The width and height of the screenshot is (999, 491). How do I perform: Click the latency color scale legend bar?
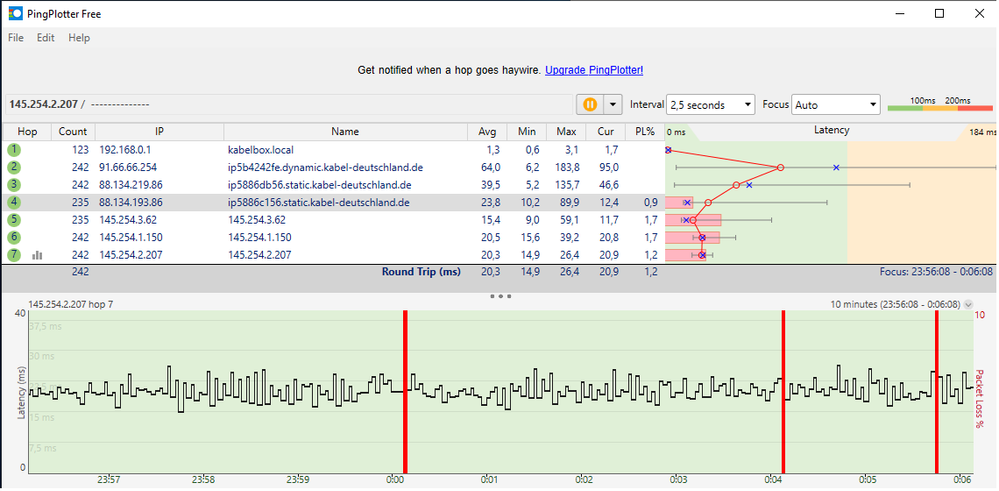click(939, 107)
